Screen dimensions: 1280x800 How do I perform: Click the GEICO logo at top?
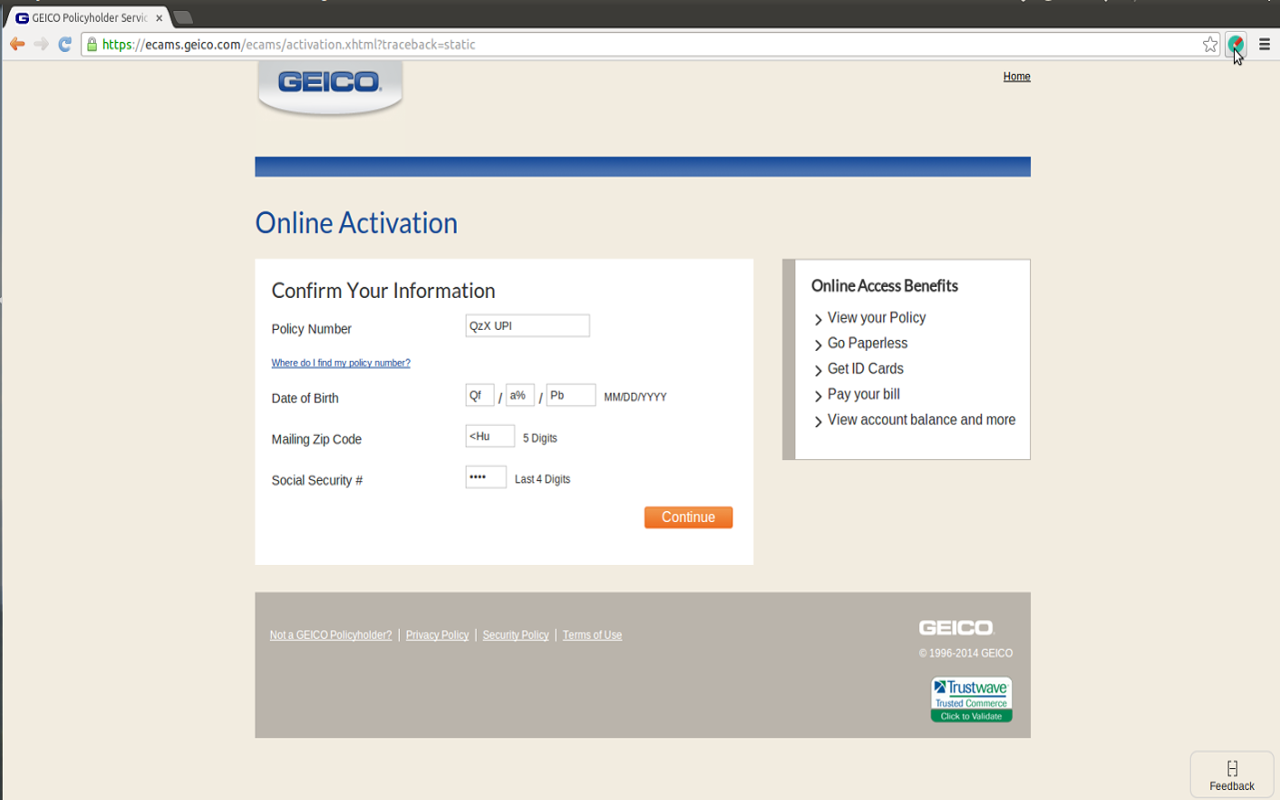[x=330, y=86]
